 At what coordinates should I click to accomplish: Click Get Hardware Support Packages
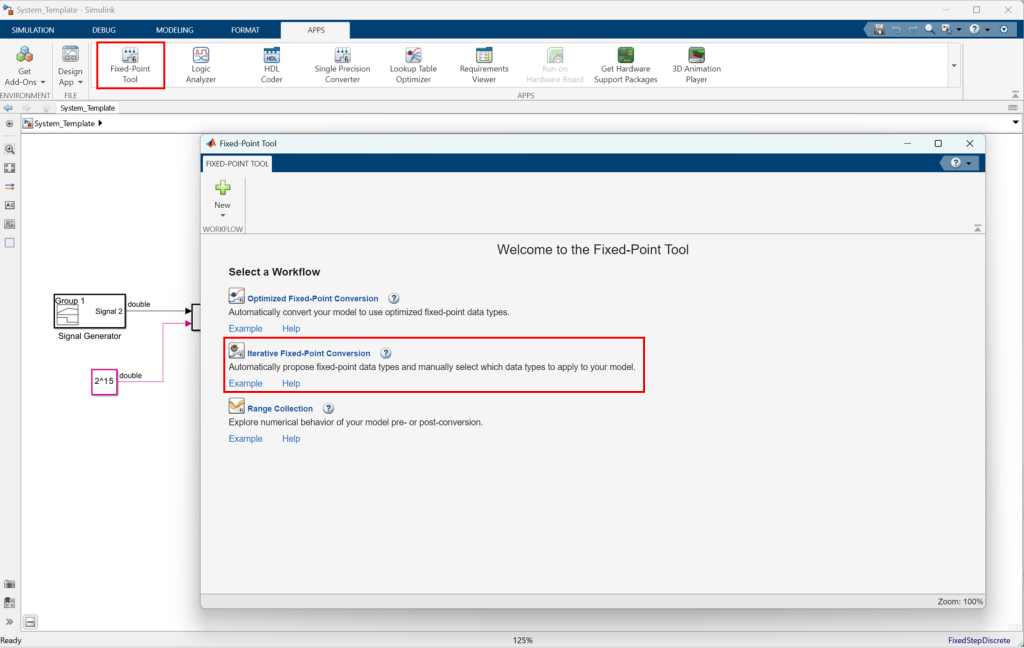tap(625, 65)
